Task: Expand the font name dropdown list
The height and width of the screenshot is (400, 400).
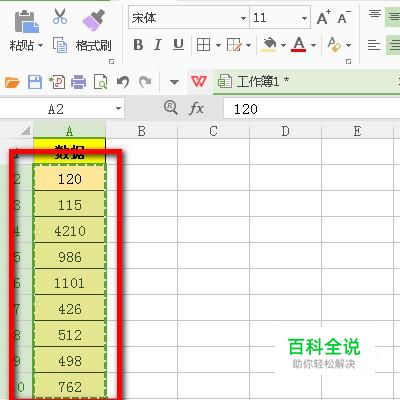Action: [x=244, y=18]
